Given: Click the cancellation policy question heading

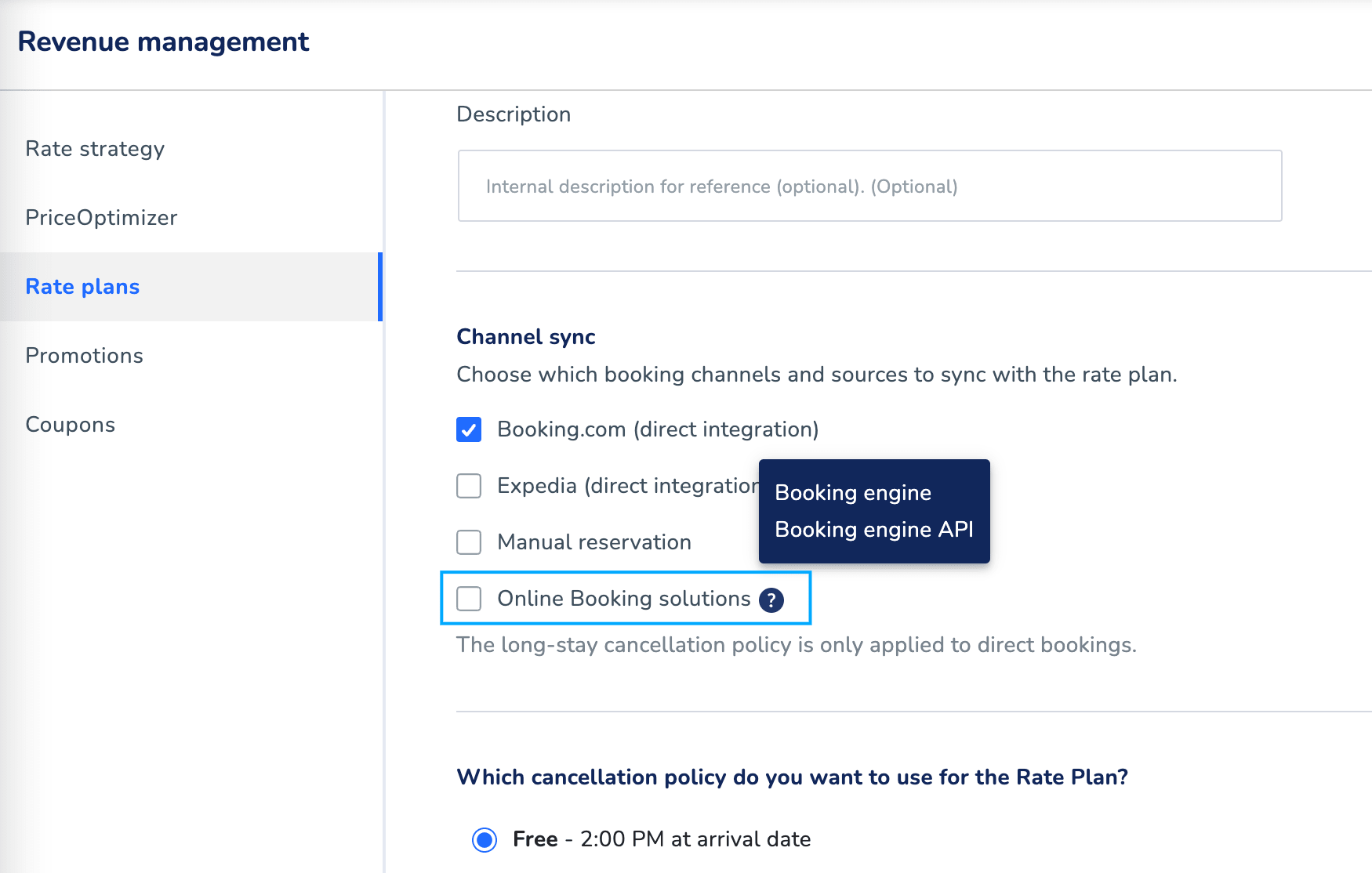Looking at the screenshot, I should pyautogui.click(x=793, y=777).
